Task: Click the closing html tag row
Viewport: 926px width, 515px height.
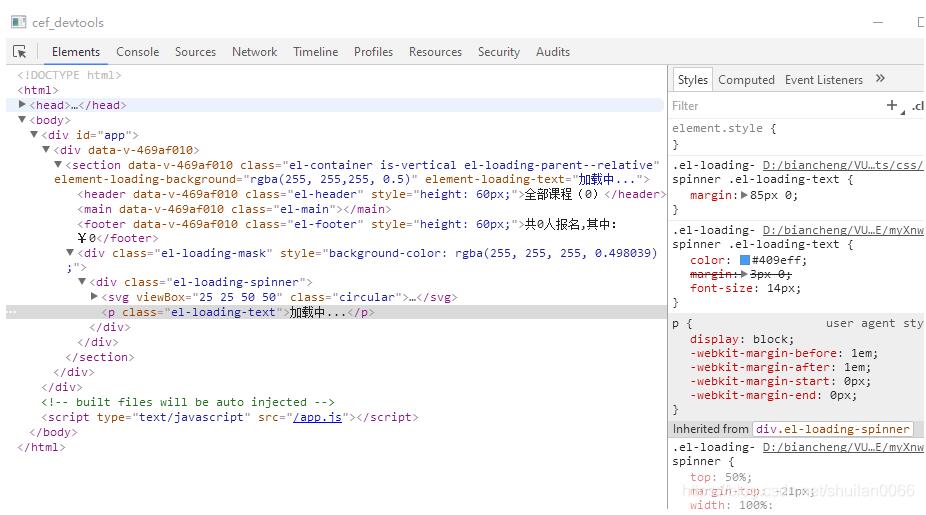Action: (41, 447)
